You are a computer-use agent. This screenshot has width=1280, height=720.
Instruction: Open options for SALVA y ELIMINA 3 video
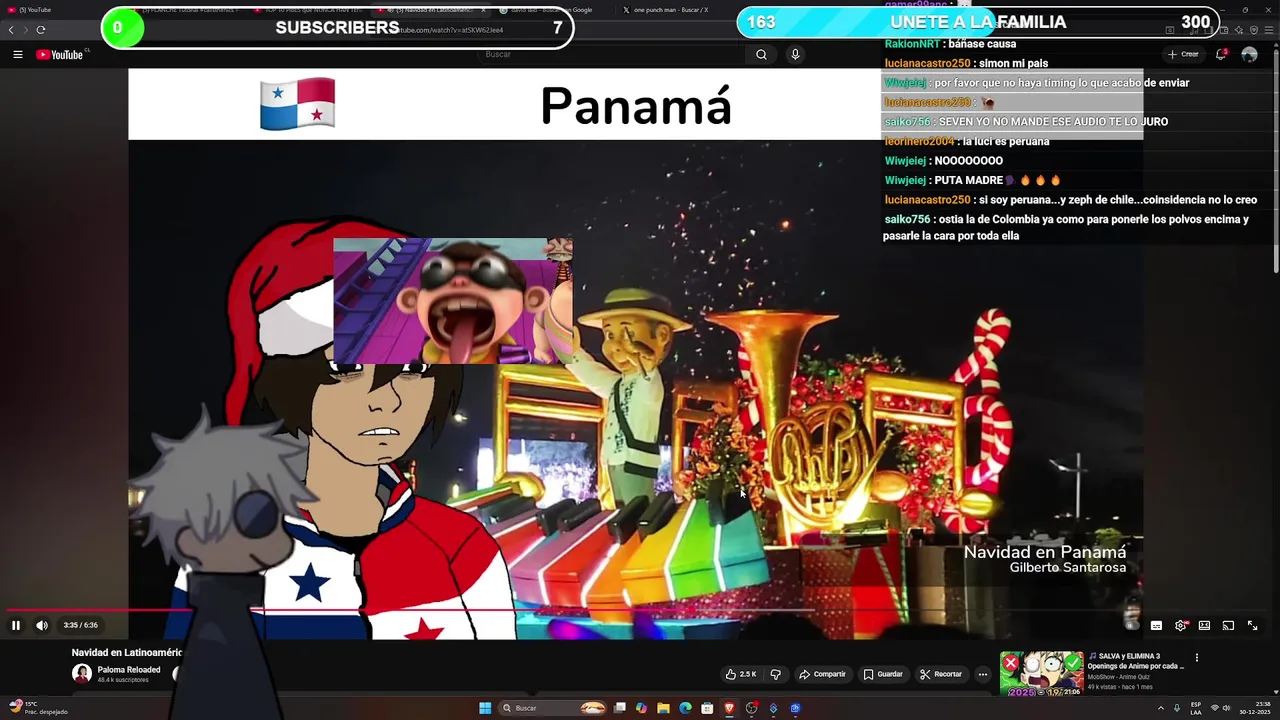pos(1196,658)
